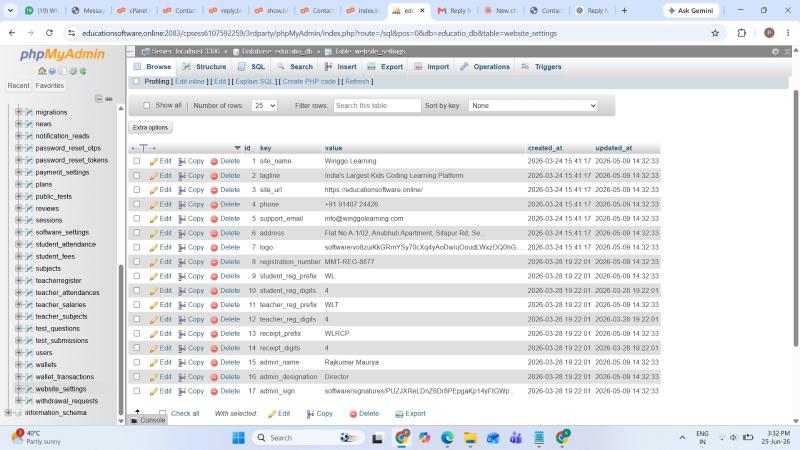Select checkbox for tagline row
This screenshot has width=800, height=450.
coord(137,176)
